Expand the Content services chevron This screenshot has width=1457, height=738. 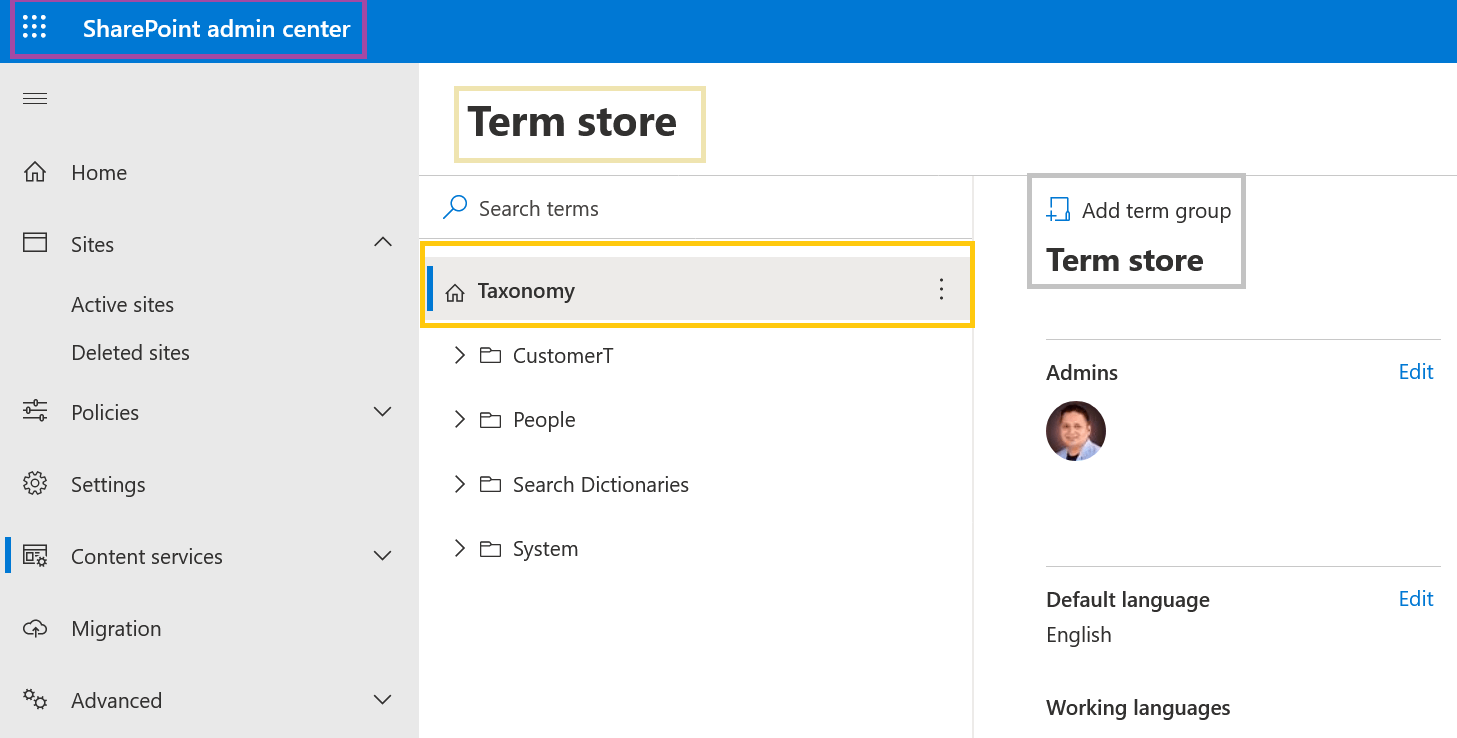pyautogui.click(x=382, y=556)
